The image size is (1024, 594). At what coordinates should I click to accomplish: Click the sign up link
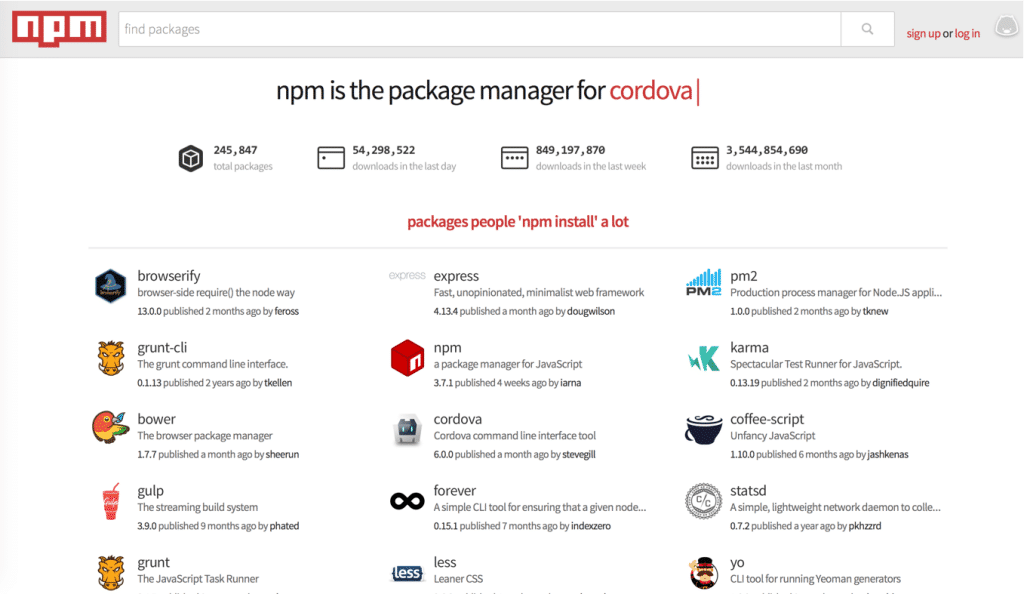(923, 33)
